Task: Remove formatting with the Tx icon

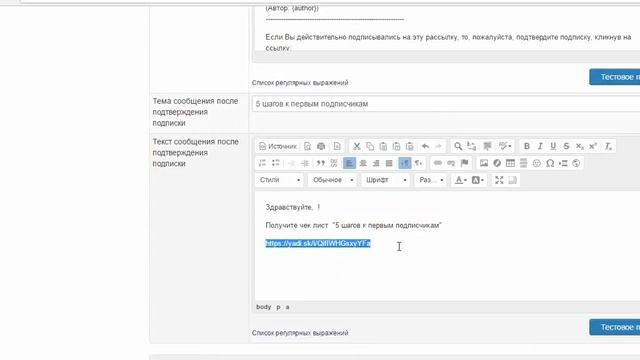Action: (x=608, y=146)
